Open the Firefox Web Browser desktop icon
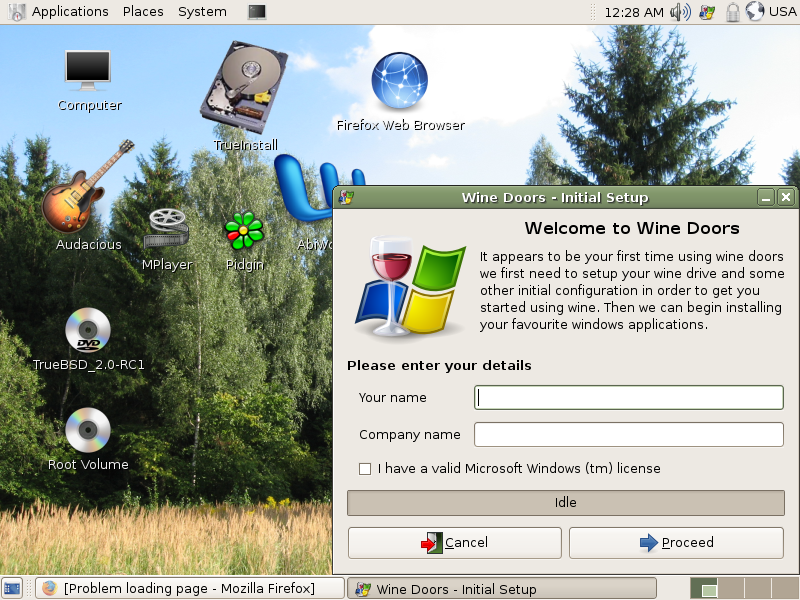 point(399,80)
